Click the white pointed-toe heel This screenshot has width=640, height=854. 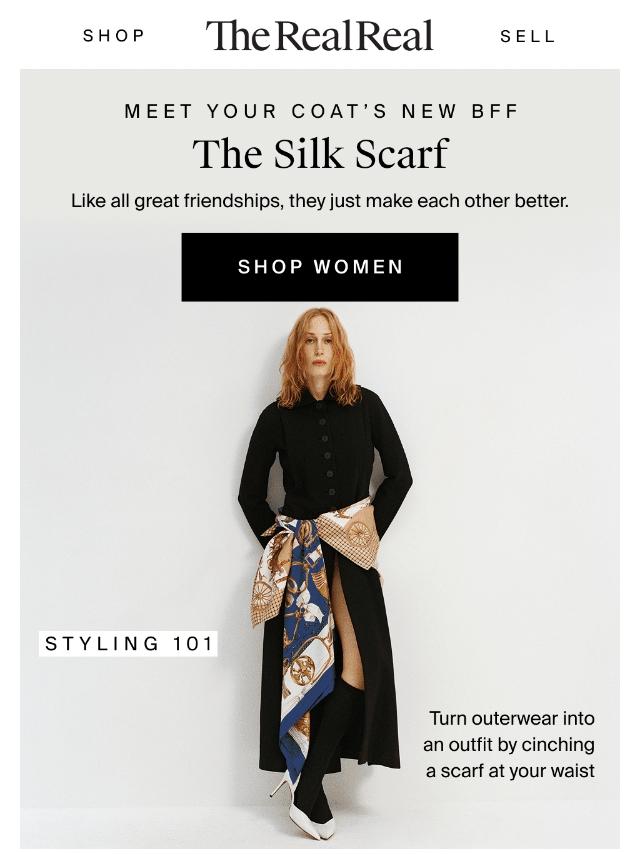point(309,817)
